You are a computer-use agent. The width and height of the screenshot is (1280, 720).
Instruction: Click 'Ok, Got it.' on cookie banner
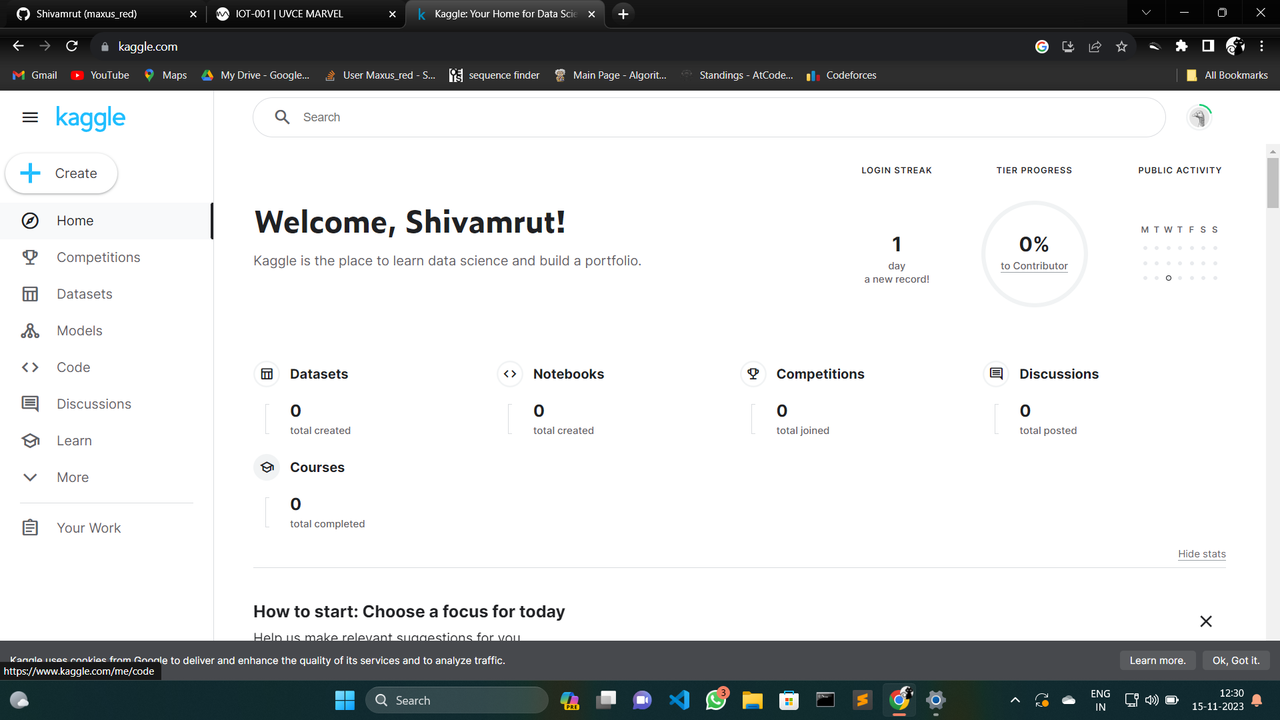pyautogui.click(x=1236, y=660)
